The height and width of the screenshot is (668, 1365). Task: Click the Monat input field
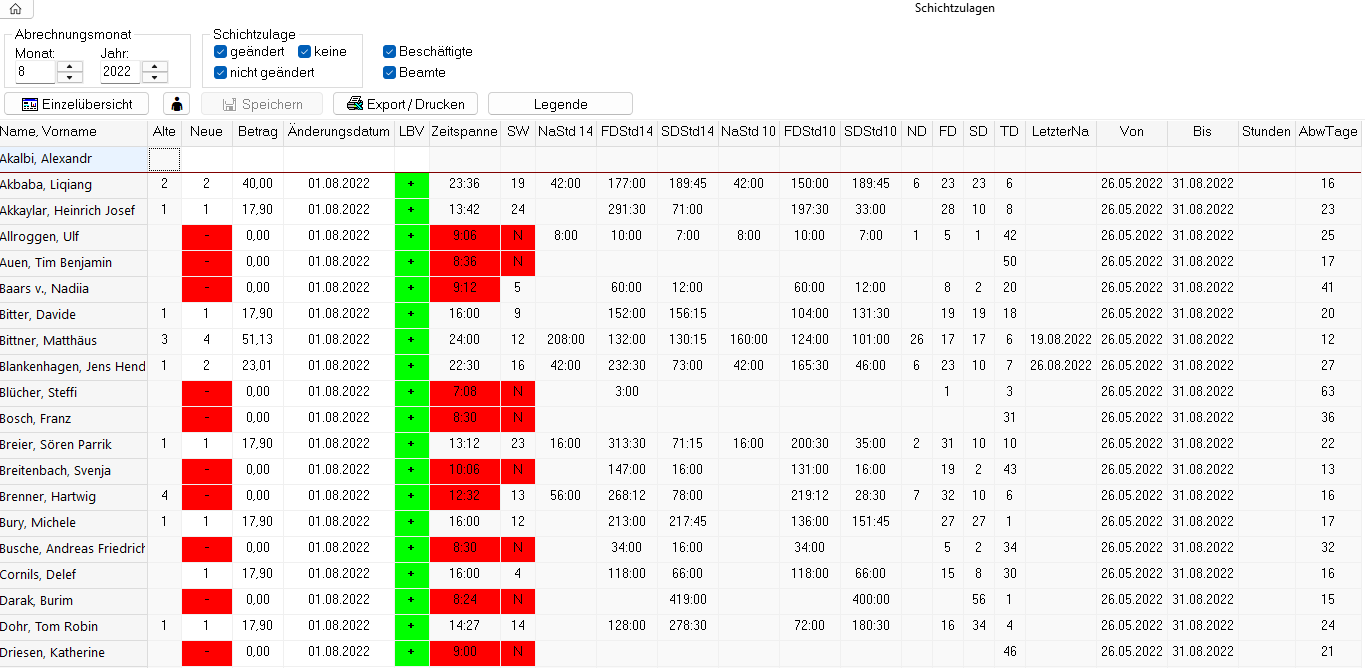(x=35, y=72)
